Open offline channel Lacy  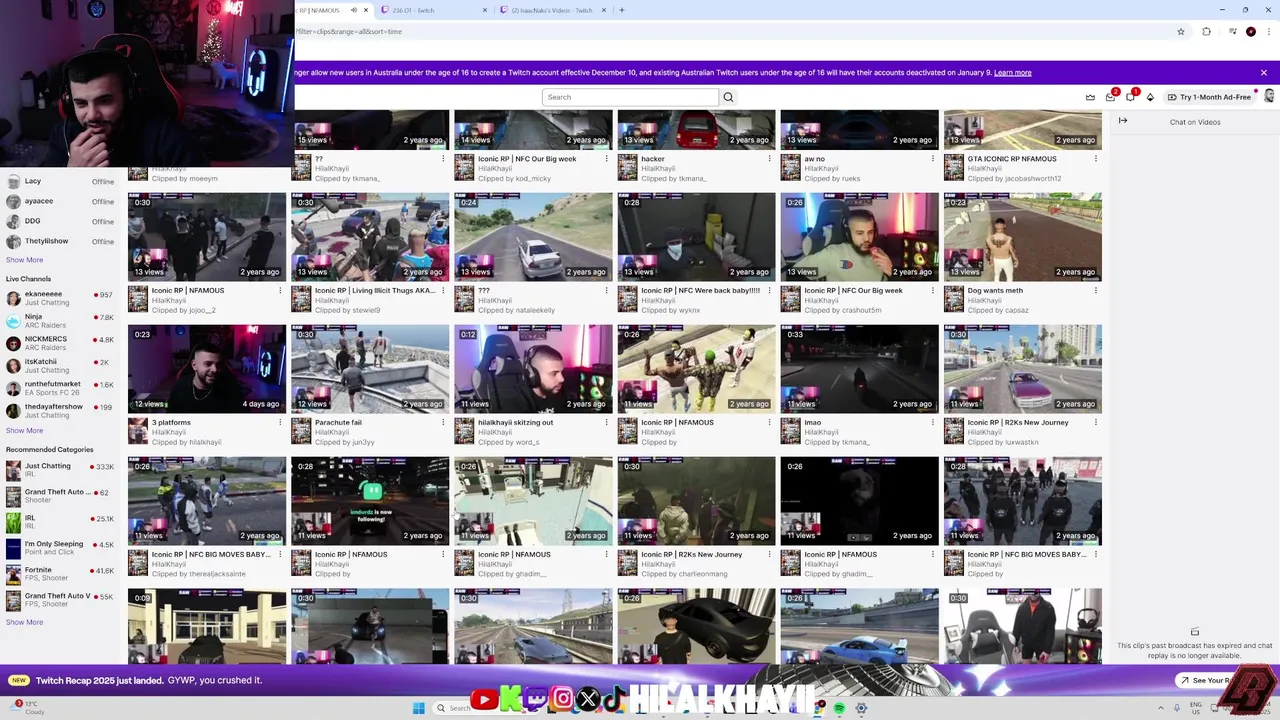tap(60, 181)
